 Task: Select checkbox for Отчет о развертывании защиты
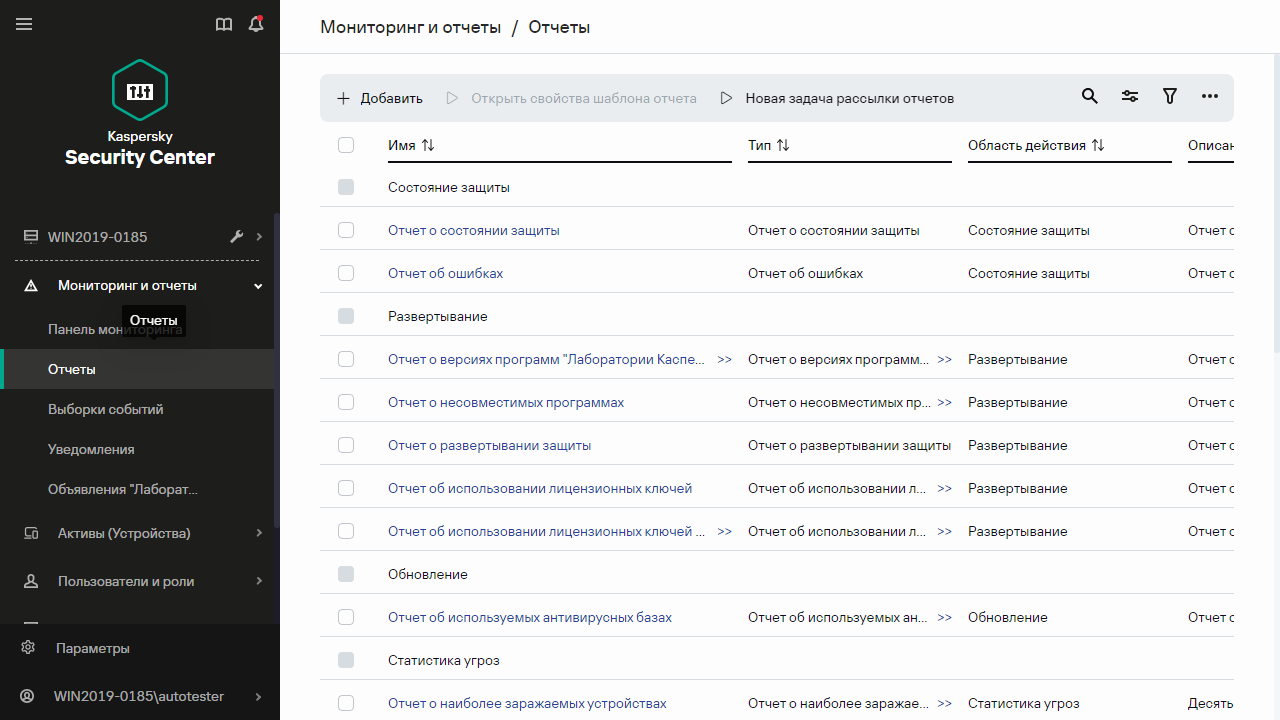click(346, 445)
